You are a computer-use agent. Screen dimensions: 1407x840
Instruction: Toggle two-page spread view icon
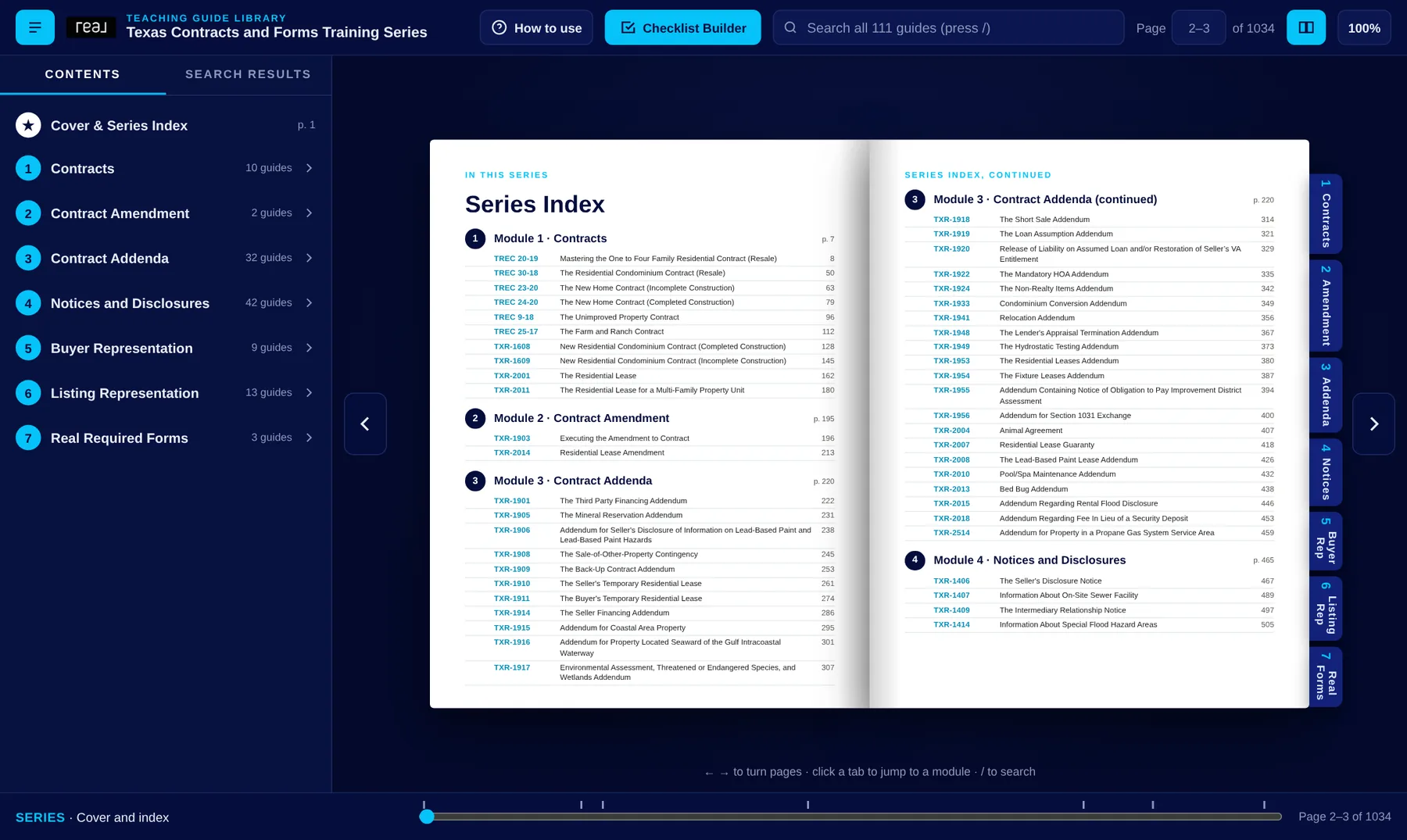click(1306, 27)
